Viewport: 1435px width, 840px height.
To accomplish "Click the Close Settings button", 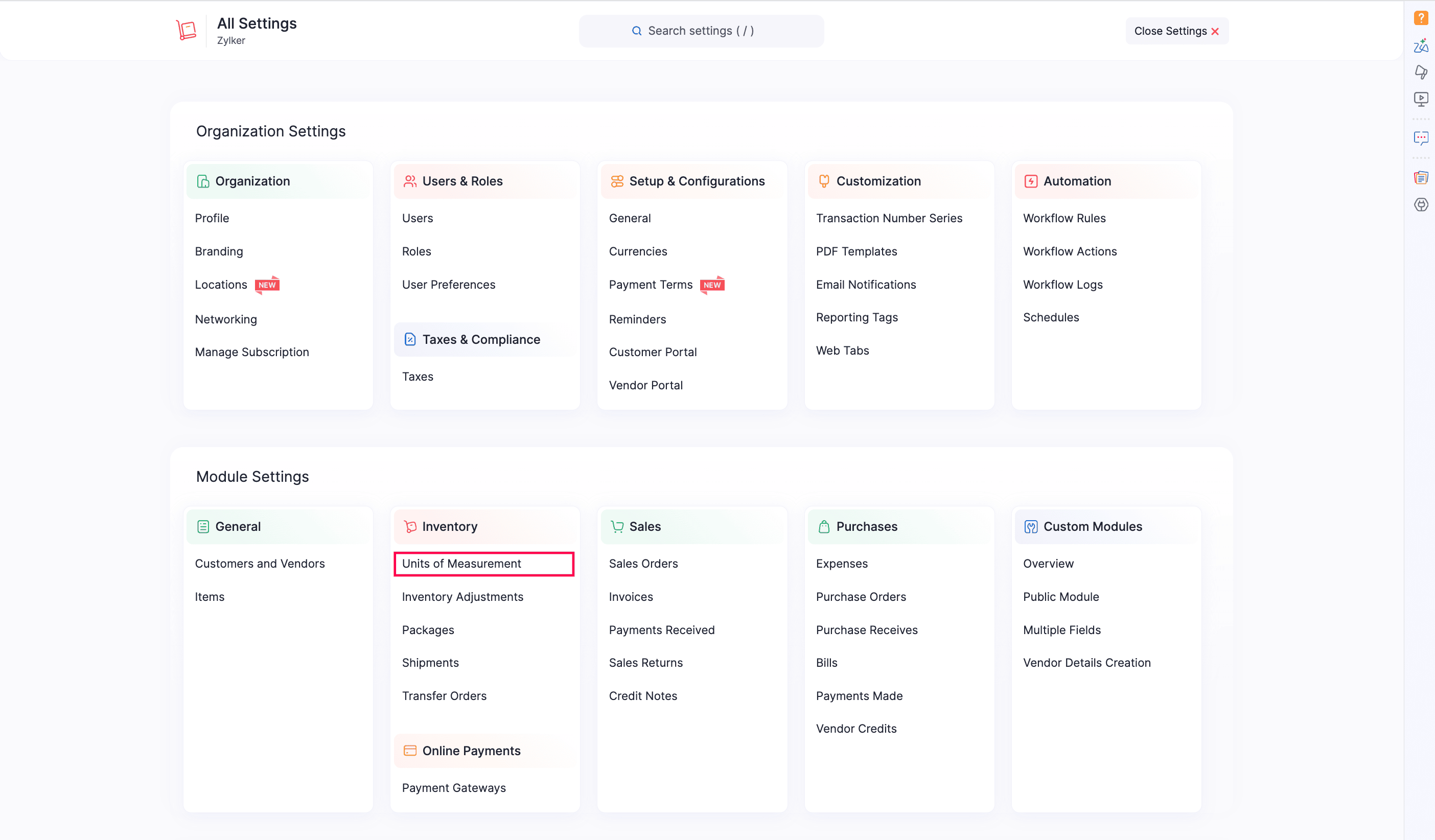I will (1176, 31).
